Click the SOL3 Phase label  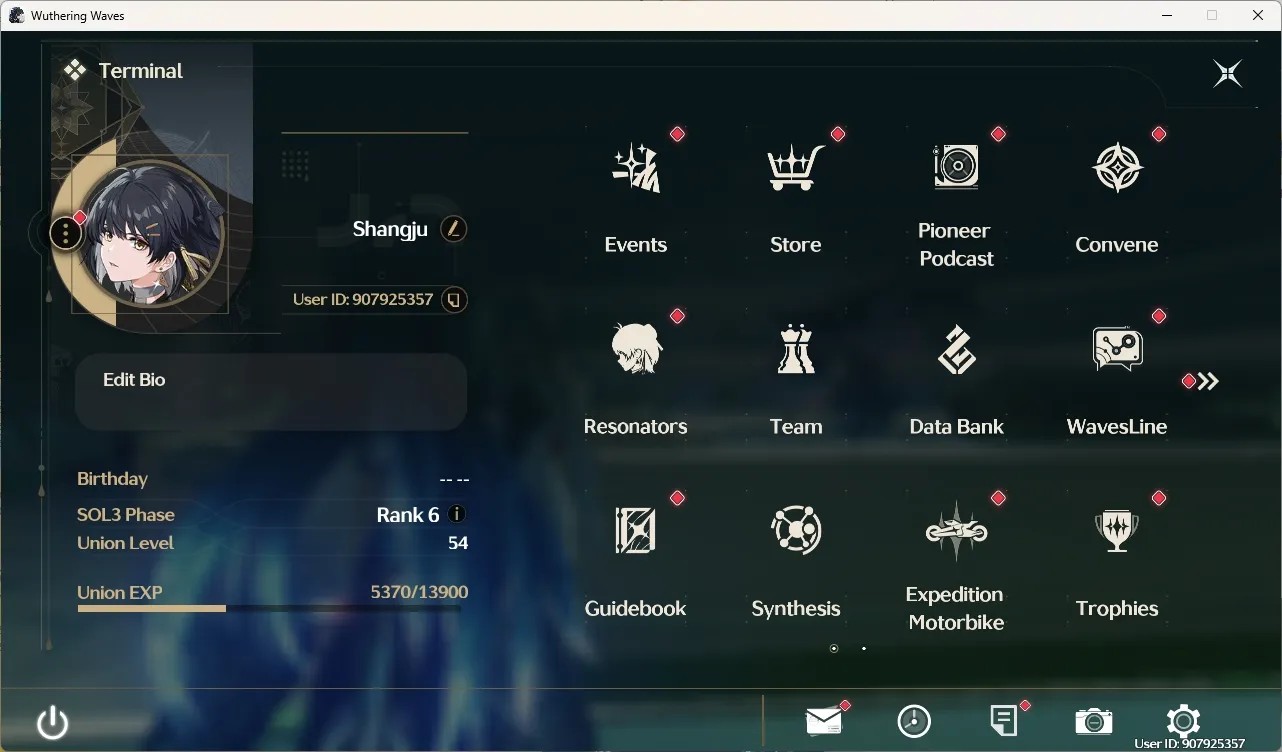(x=126, y=515)
